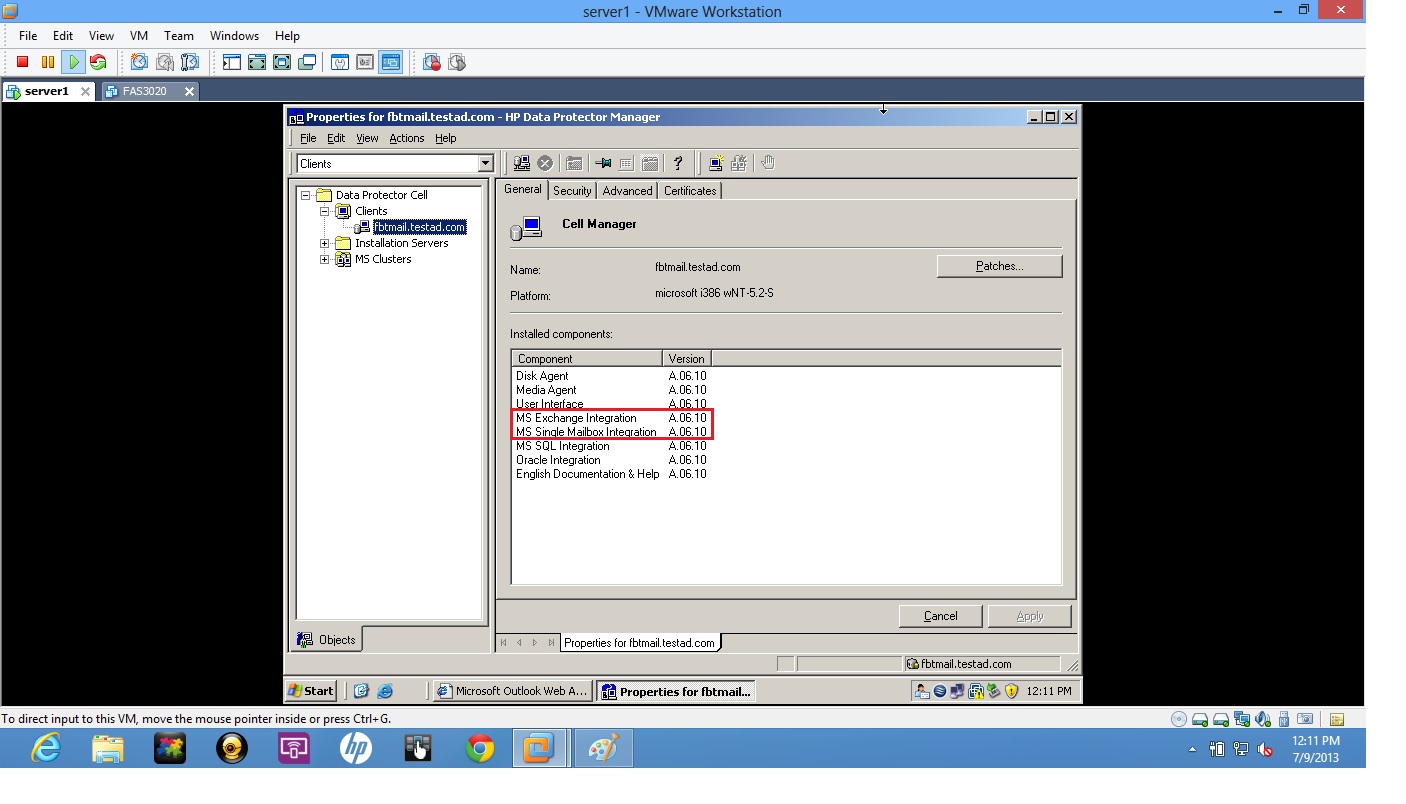Screen dimensions: 1406x804
Task: Open the connect-to-client icon in Data Protector
Action: coord(521,162)
